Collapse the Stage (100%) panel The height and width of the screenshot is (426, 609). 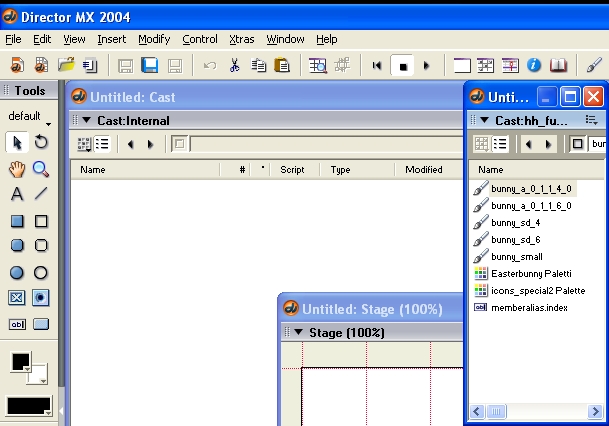tap(299, 332)
